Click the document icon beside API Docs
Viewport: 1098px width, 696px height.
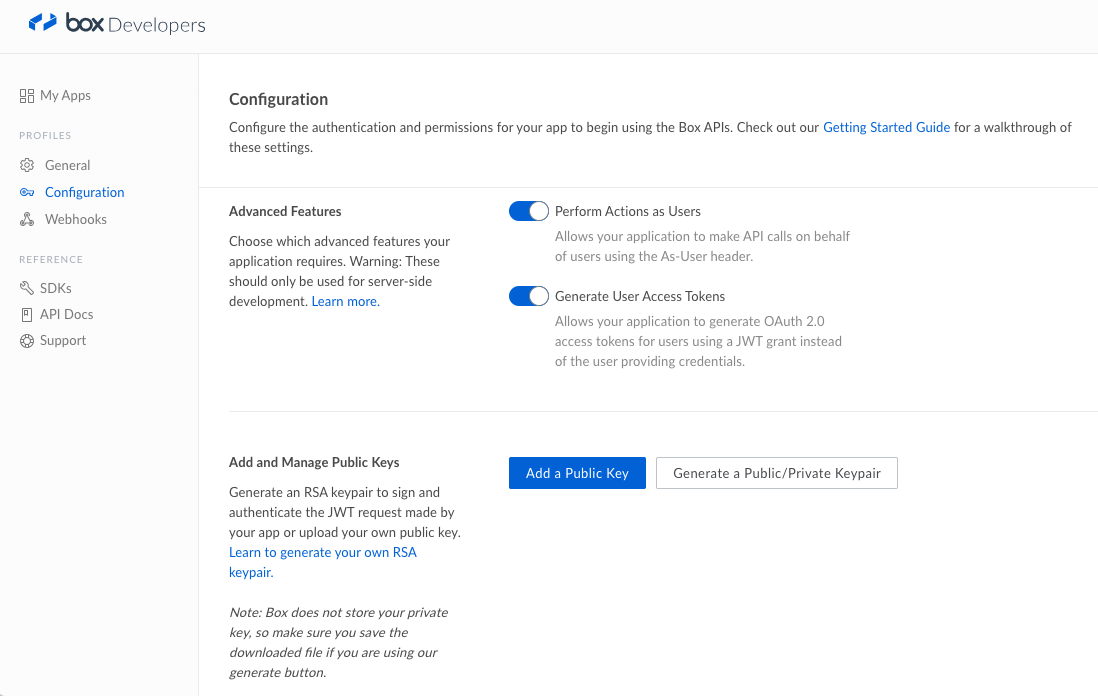tap(27, 315)
